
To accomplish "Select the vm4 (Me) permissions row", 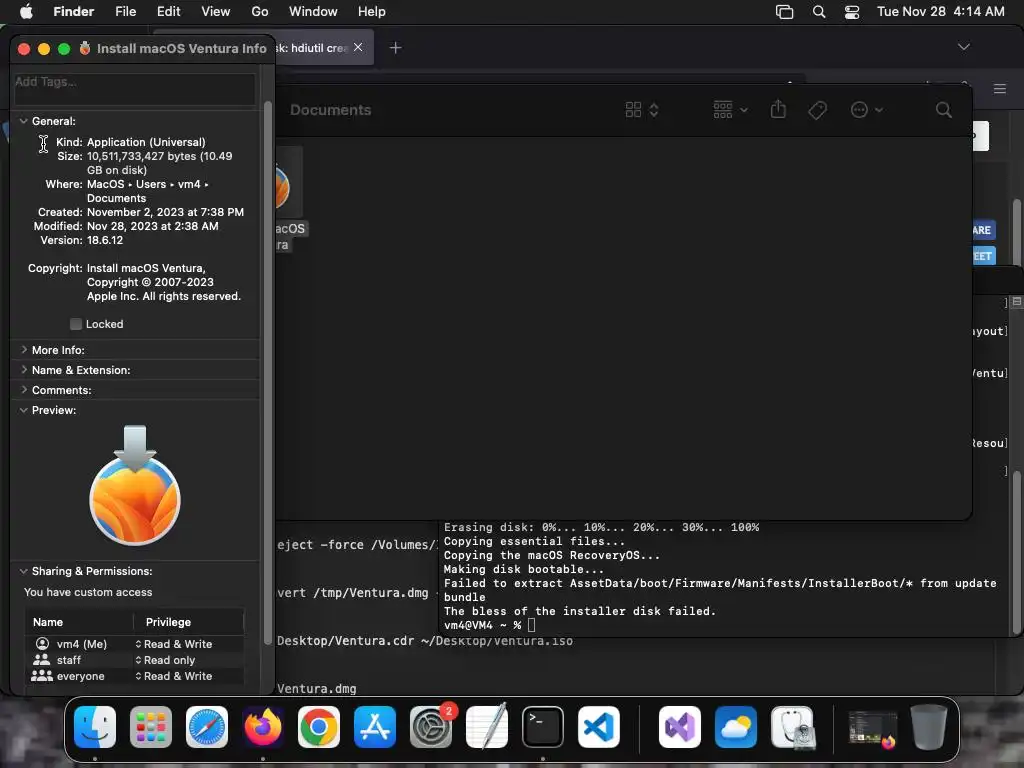I will (135, 644).
